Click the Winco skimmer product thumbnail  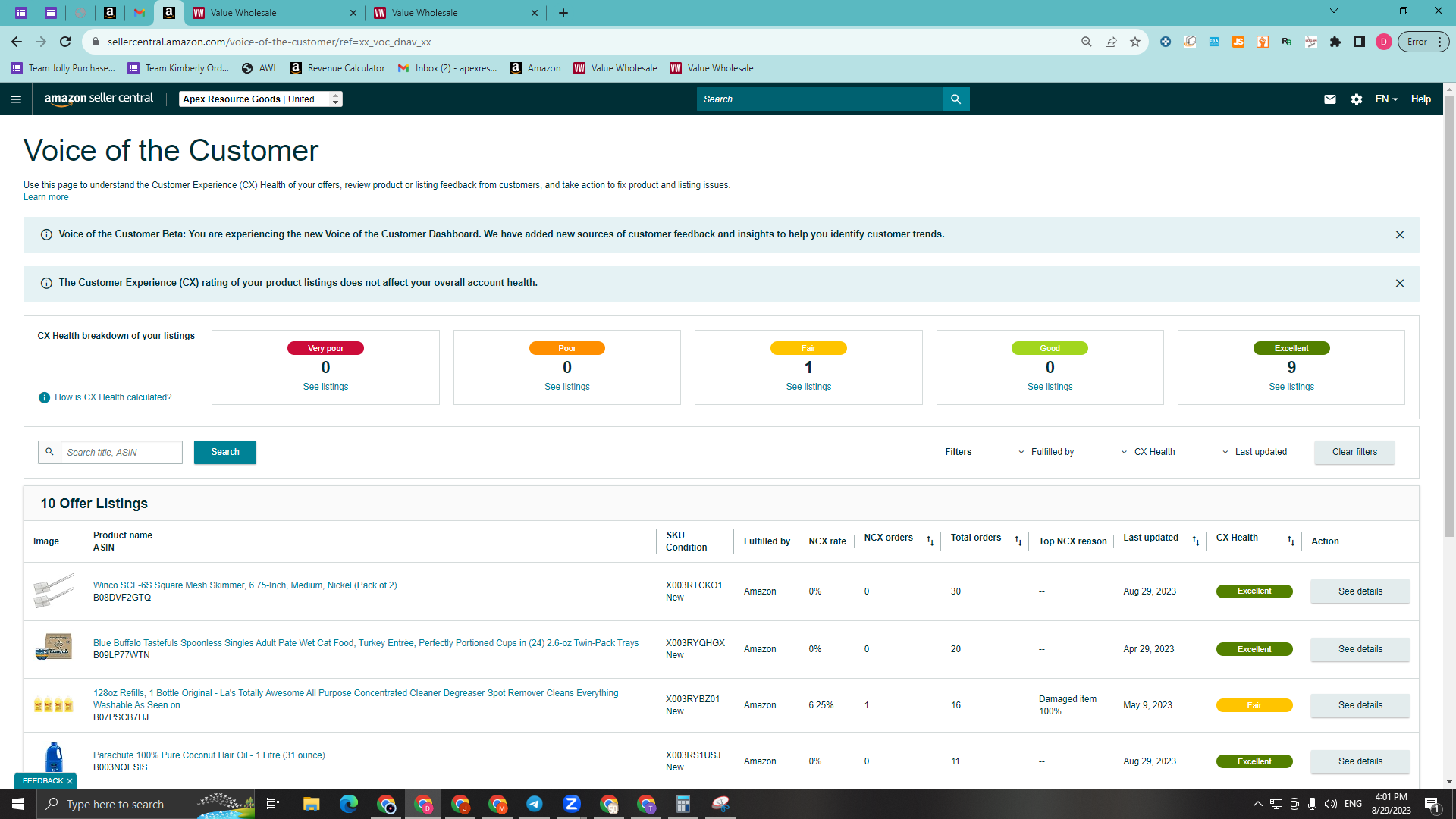(x=55, y=591)
